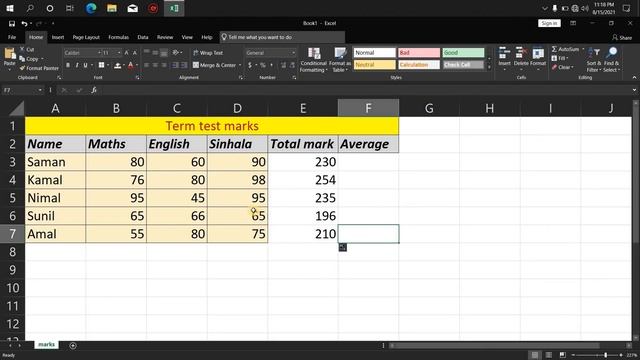This screenshot has width=640, height=360.
Task: Add a new sheet with plus
Action: pos(73,346)
